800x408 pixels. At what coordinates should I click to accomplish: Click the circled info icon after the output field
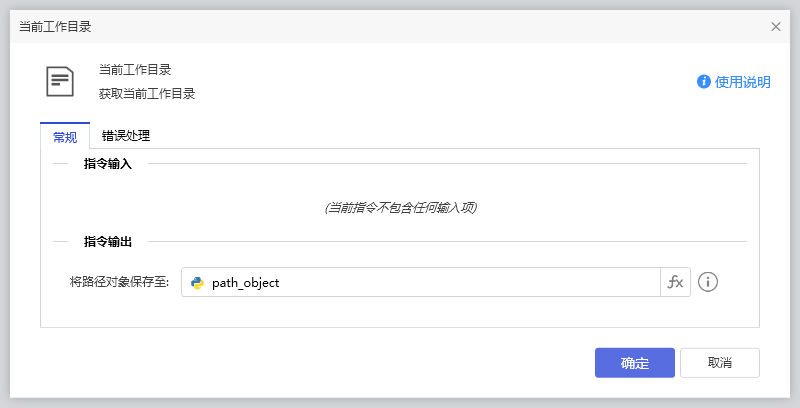click(708, 283)
